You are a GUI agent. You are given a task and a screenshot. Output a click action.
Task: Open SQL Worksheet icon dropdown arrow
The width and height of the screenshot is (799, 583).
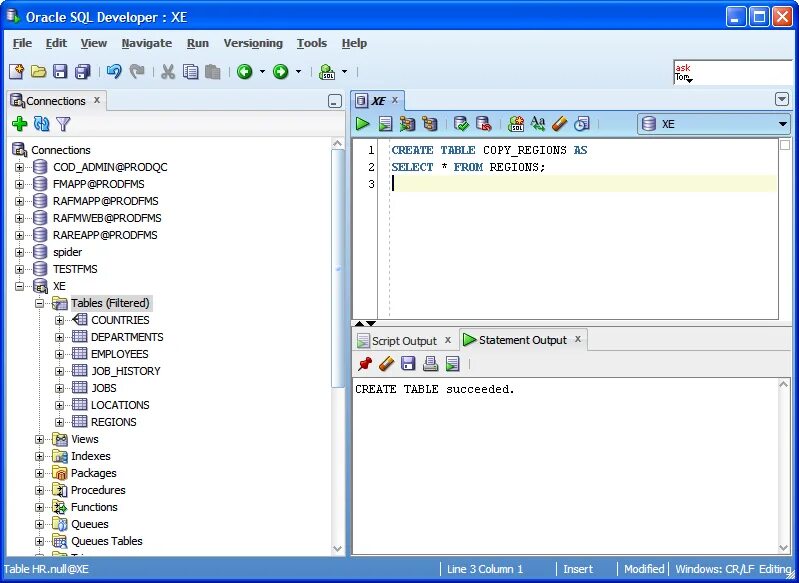click(344, 72)
